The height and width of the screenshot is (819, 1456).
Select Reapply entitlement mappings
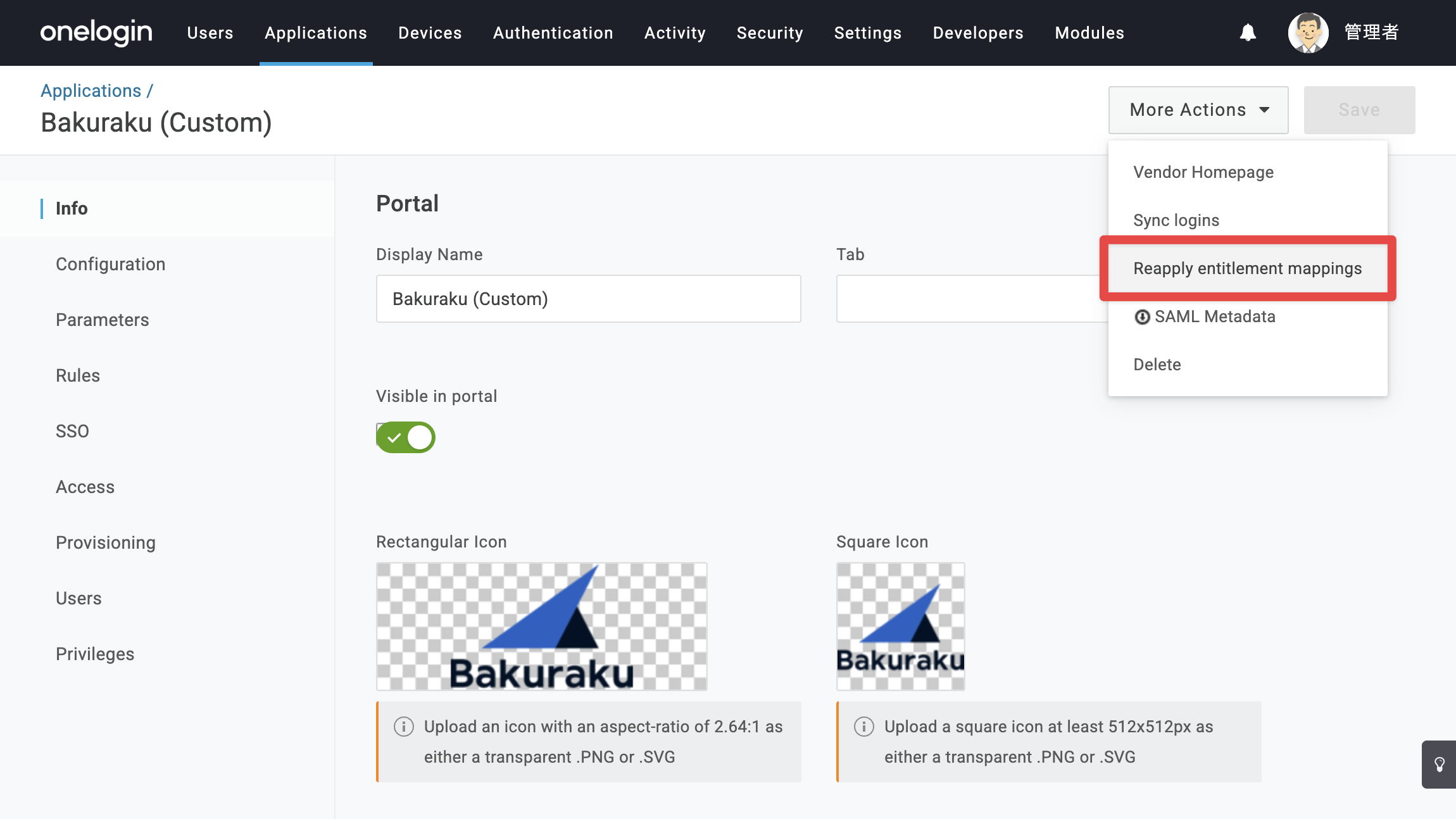tap(1247, 268)
